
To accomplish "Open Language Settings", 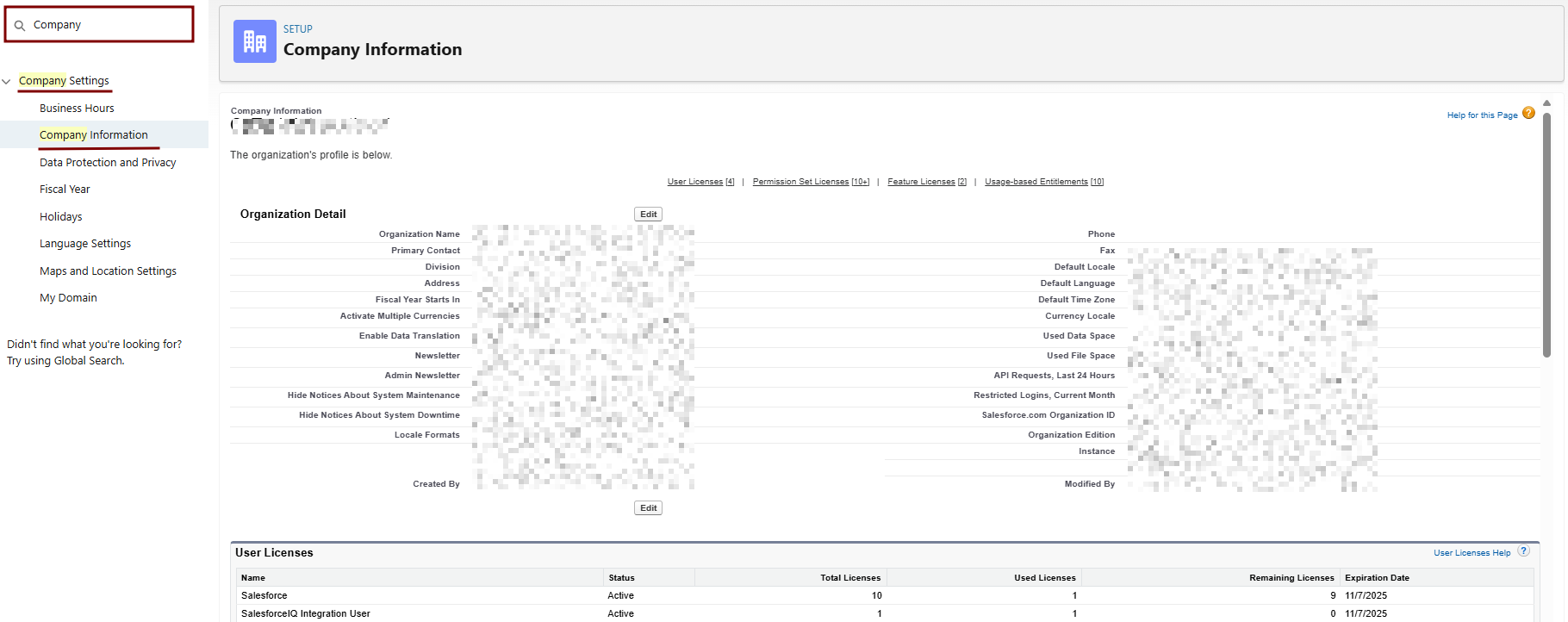I will pyautogui.click(x=85, y=244).
